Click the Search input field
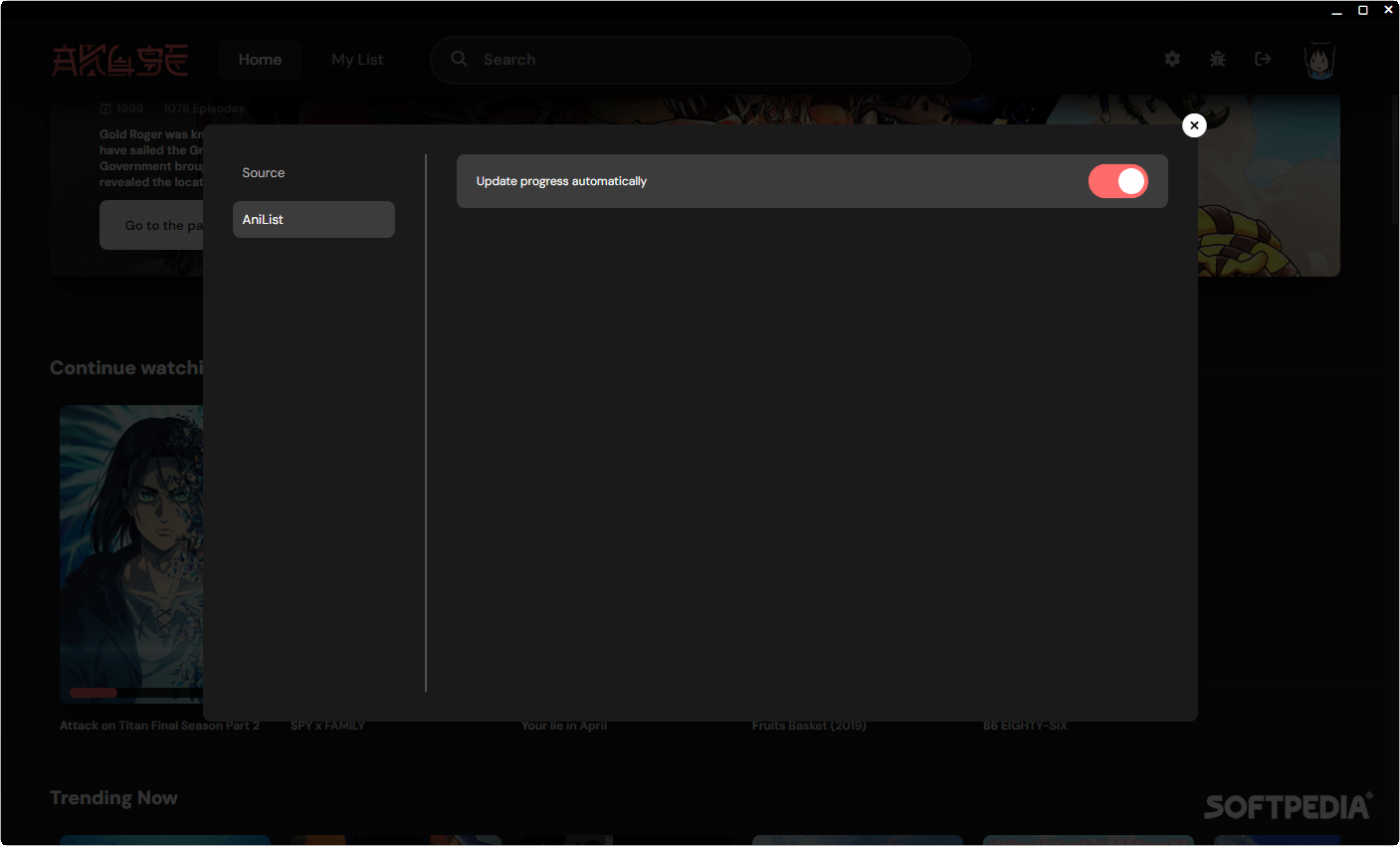The height and width of the screenshot is (846, 1400). click(x=700, y=60)
